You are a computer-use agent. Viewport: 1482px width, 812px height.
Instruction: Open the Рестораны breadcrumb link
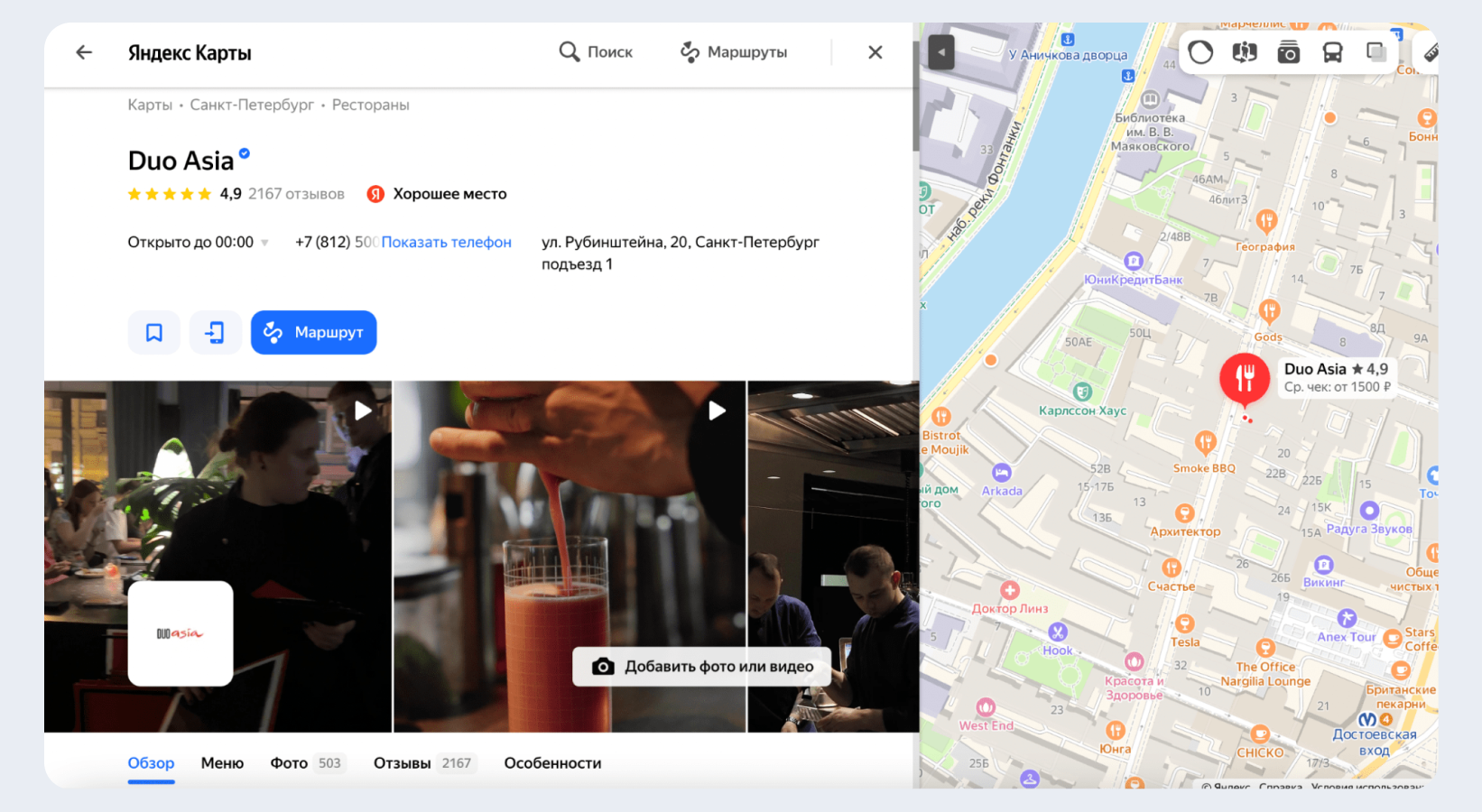370,105
